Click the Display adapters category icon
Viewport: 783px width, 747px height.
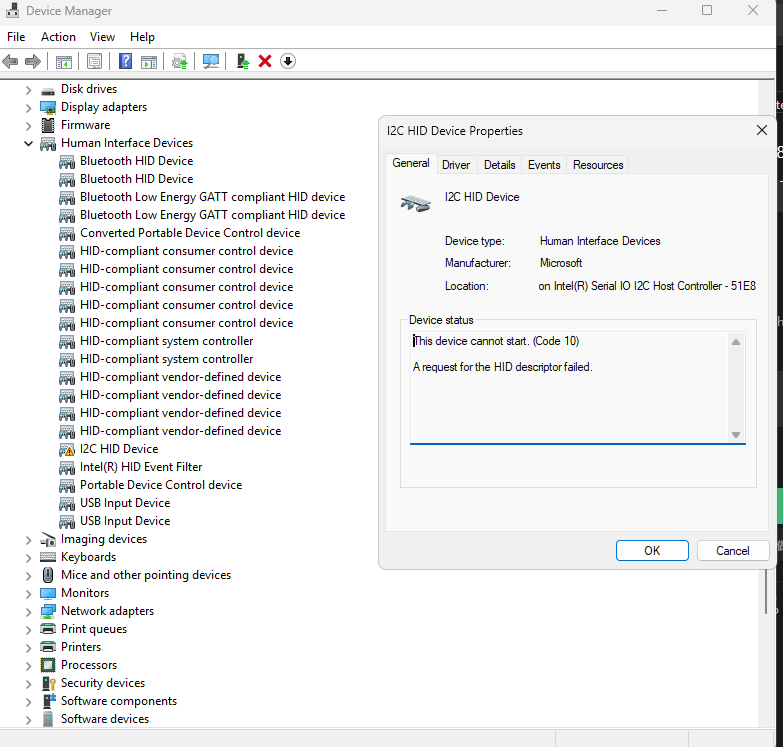point(48,107)
